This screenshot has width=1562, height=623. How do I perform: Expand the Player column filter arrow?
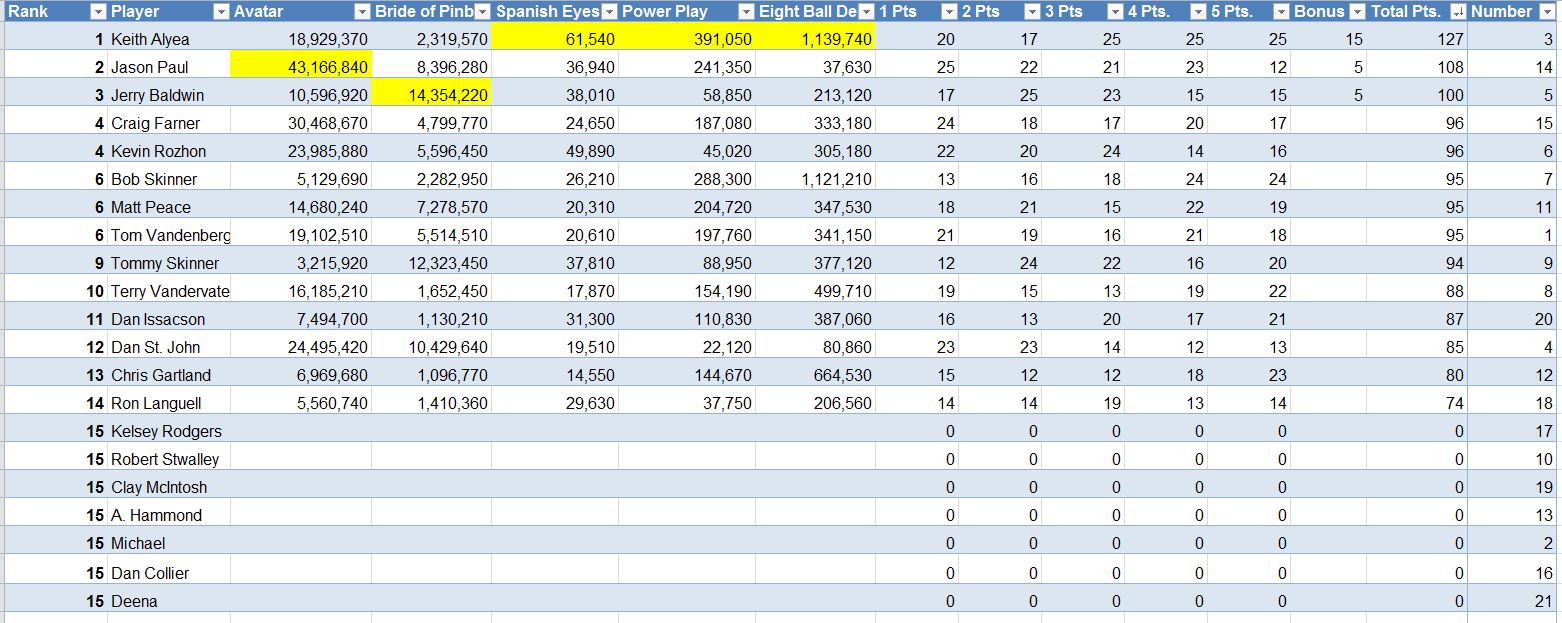(x=221, y=12)
